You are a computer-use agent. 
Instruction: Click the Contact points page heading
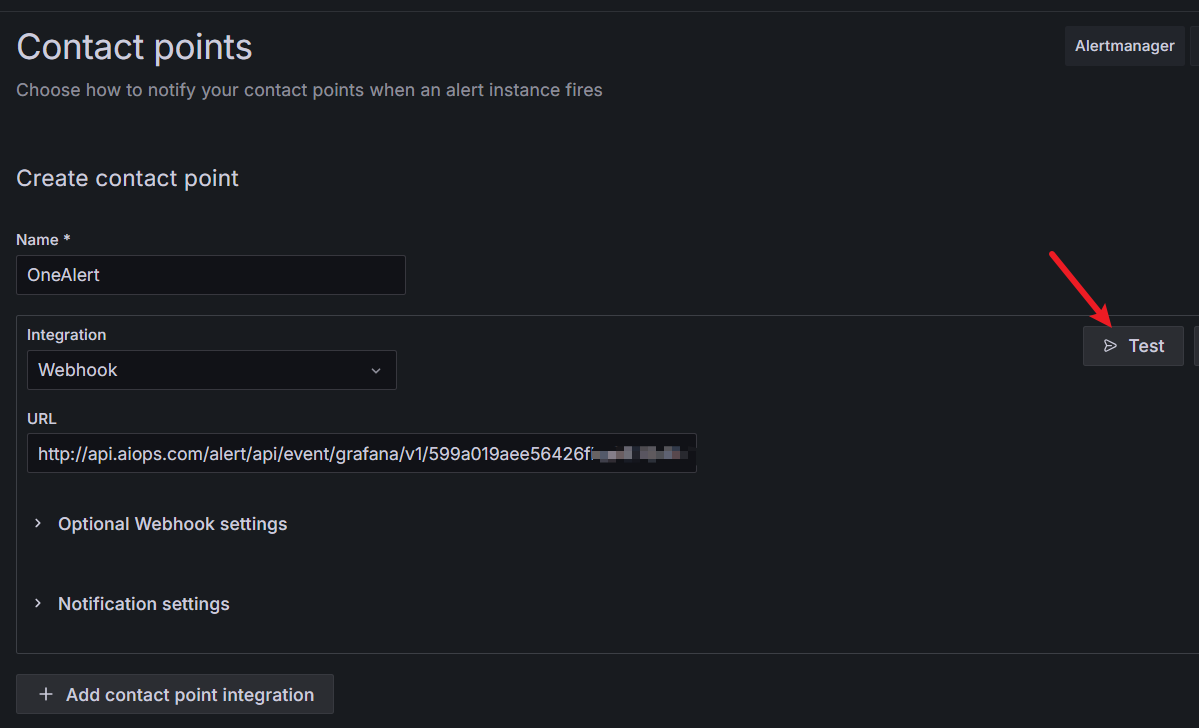click(x=134, y=47)
